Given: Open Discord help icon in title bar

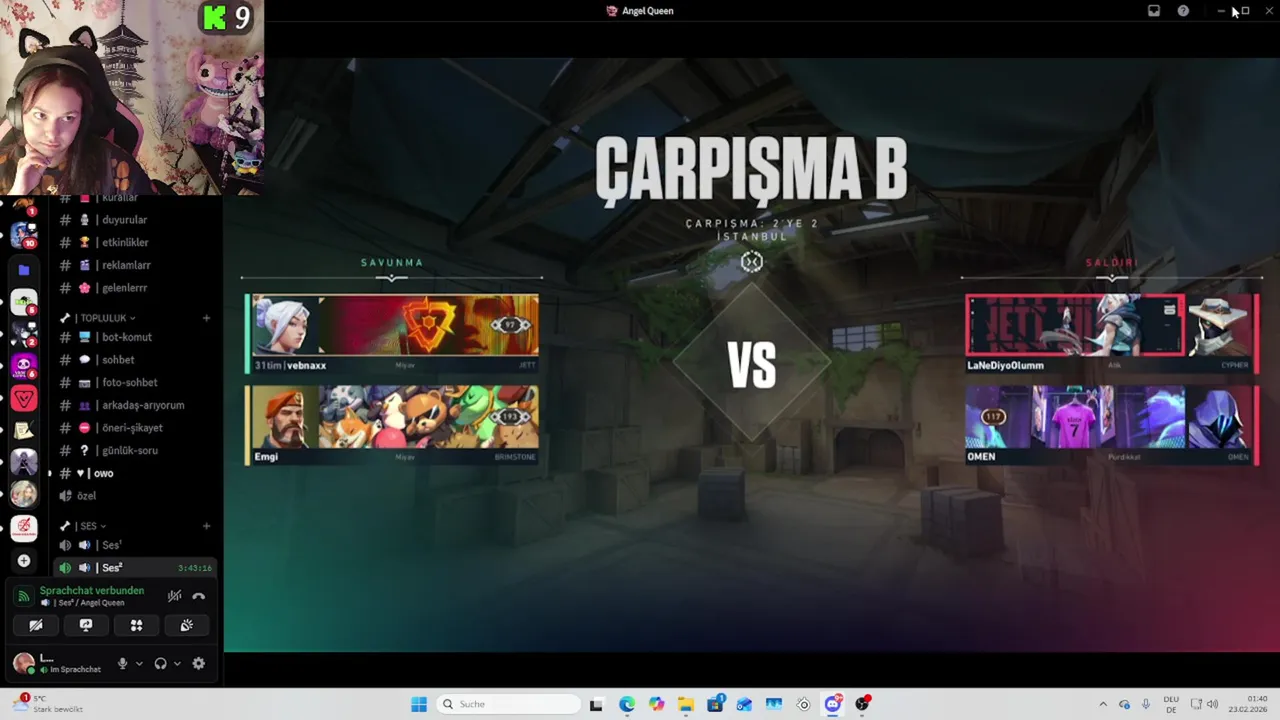Looking at the screenshot, I should click(x=1183, y=11).
